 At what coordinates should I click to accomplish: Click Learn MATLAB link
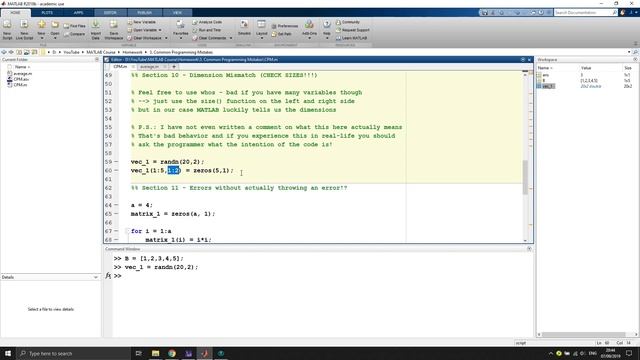[351, 38]
